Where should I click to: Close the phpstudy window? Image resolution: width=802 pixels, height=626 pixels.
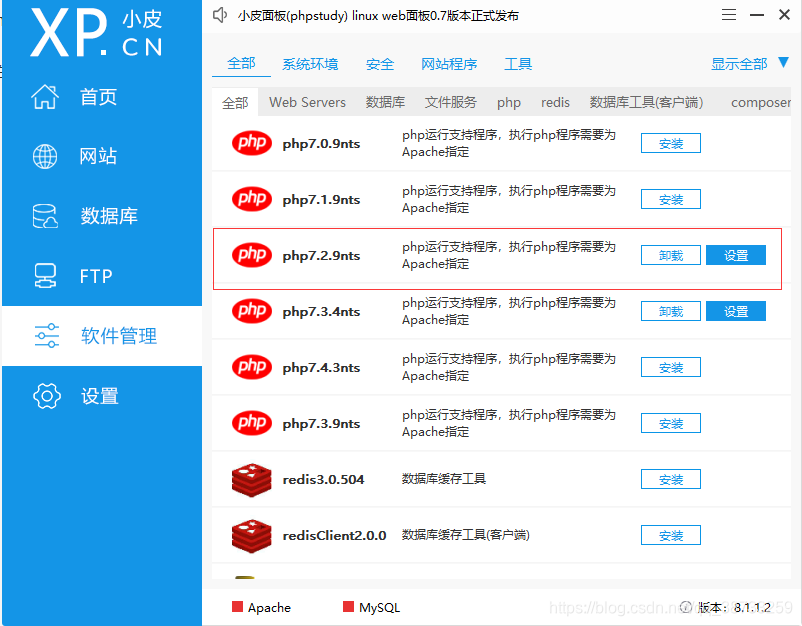click(785, 14)
